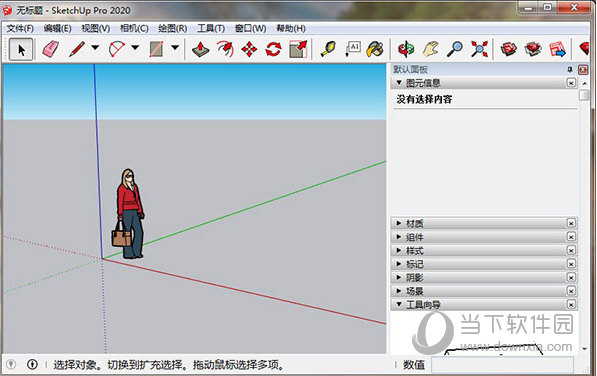Open the 3D Warehouse icon

509,49
